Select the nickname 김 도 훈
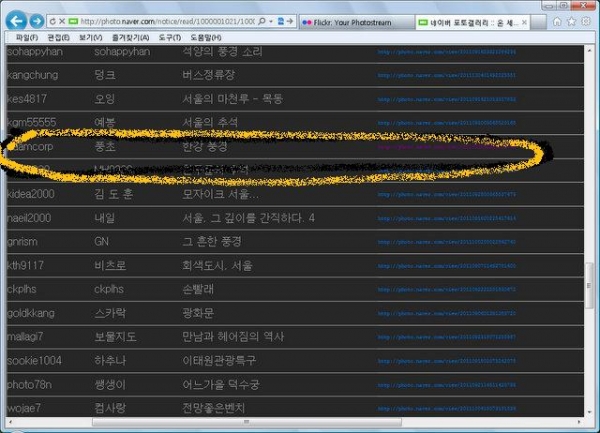 [114, 194]
